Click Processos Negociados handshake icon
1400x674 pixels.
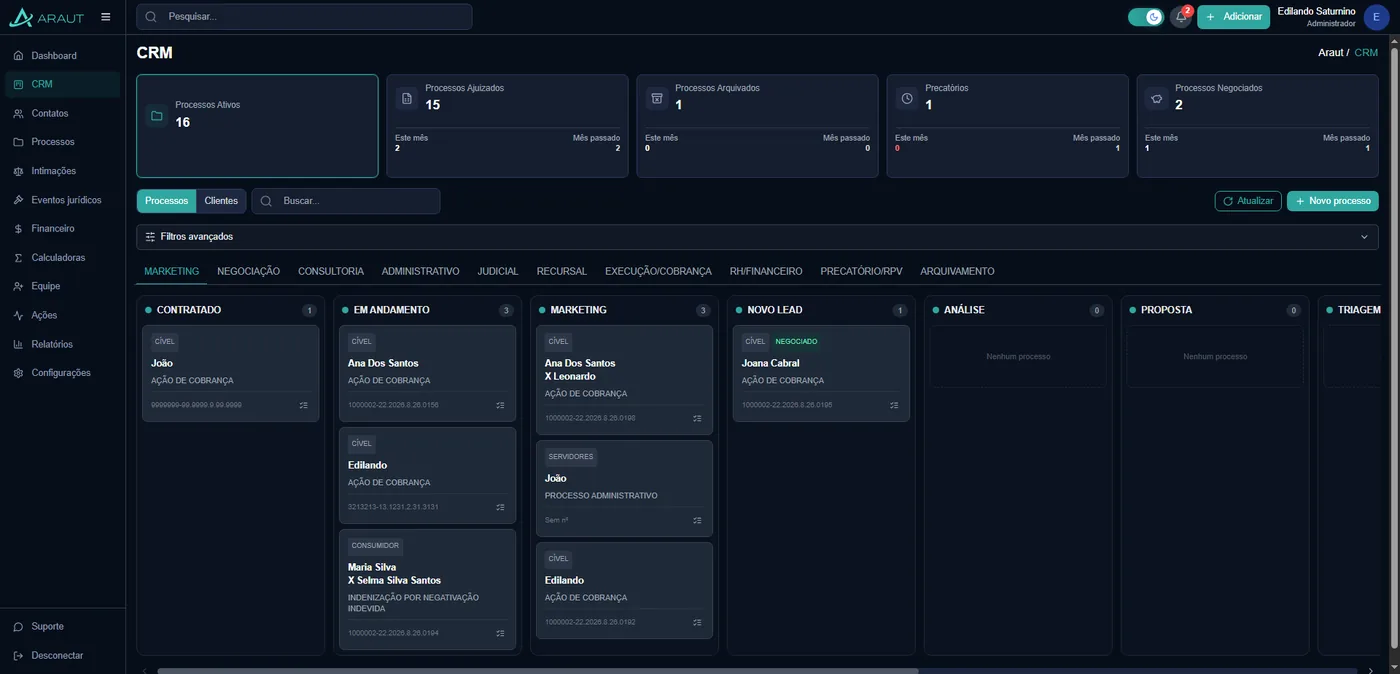[x=1157, y=98]
